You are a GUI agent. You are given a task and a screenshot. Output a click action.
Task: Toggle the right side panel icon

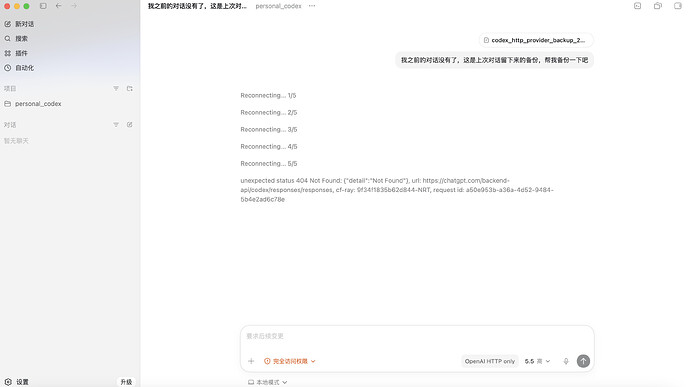coord(678,6)
